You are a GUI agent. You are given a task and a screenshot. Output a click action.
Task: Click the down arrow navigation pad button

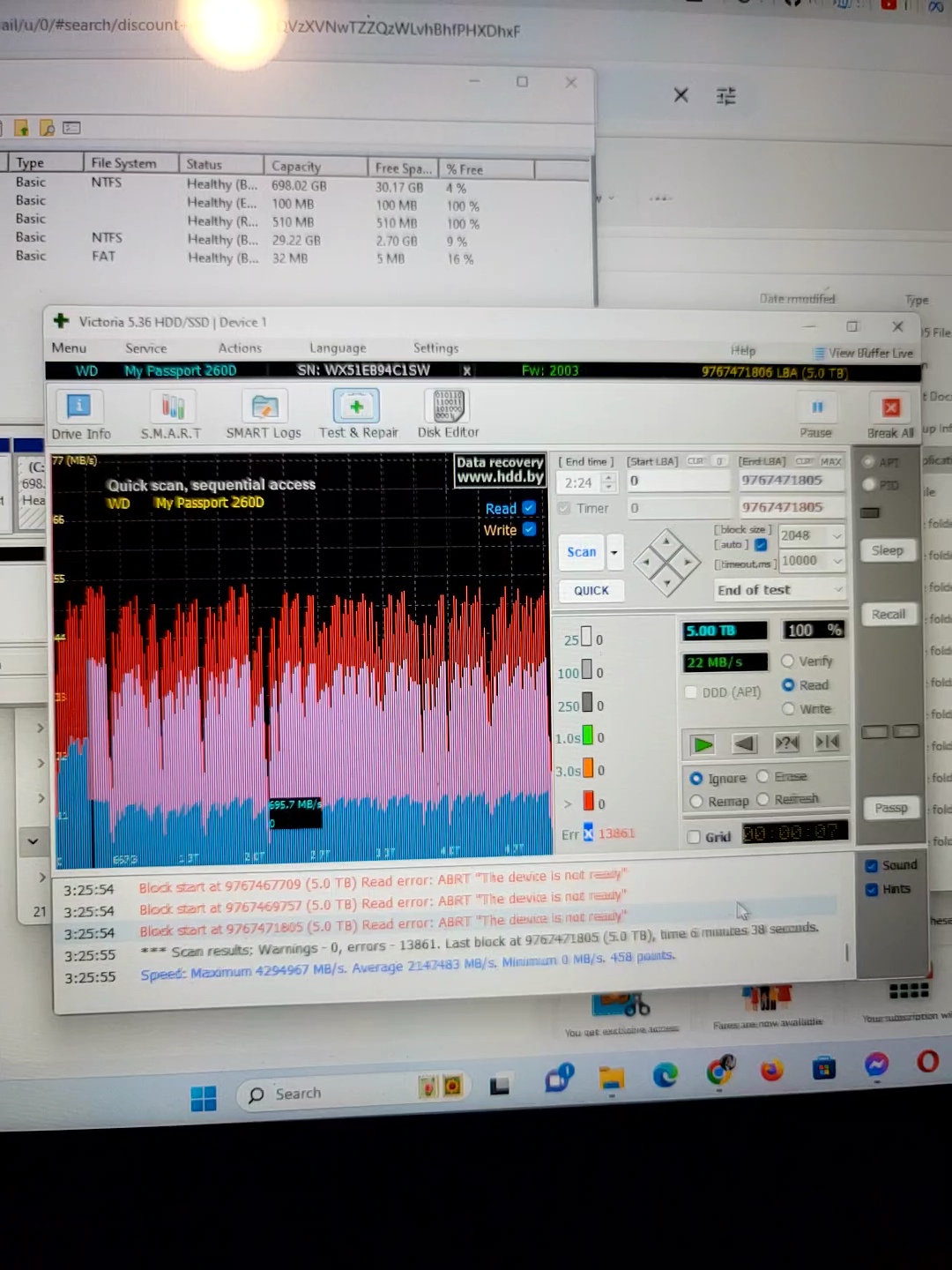point(666,582)
